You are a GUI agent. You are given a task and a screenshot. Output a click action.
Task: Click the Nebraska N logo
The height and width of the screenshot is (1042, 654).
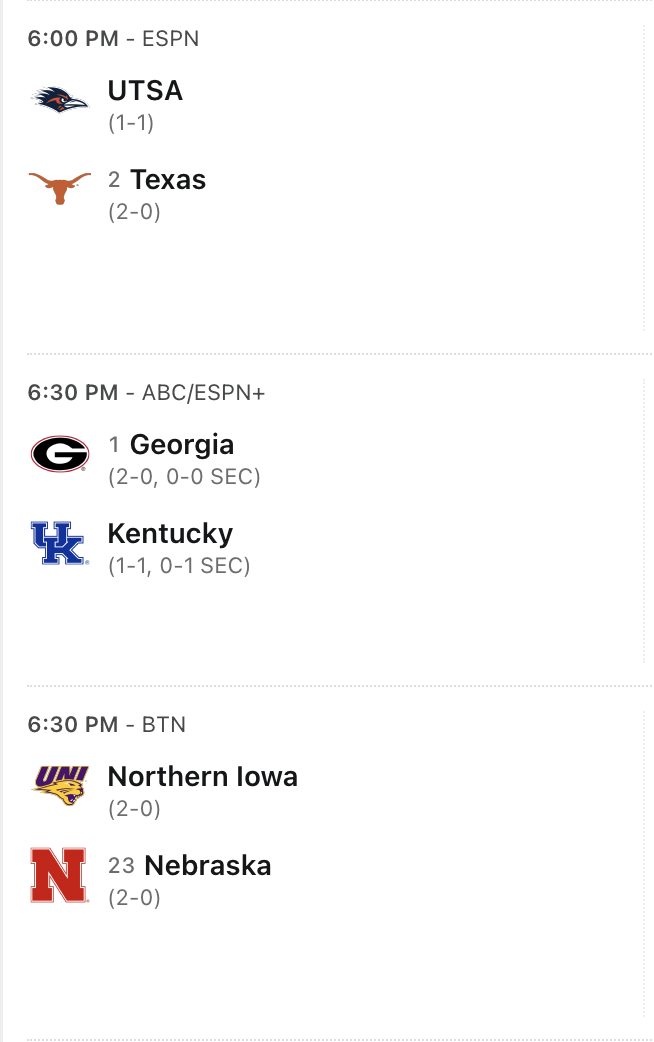click(x=59, y=875)
